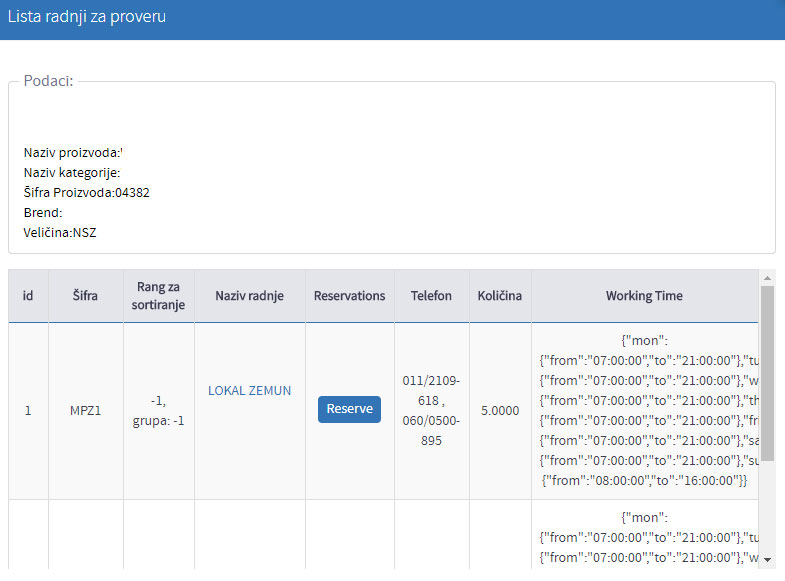785x581 pixels.
Task: Click the Reservations column header
Action: click(x=349, y=296)
